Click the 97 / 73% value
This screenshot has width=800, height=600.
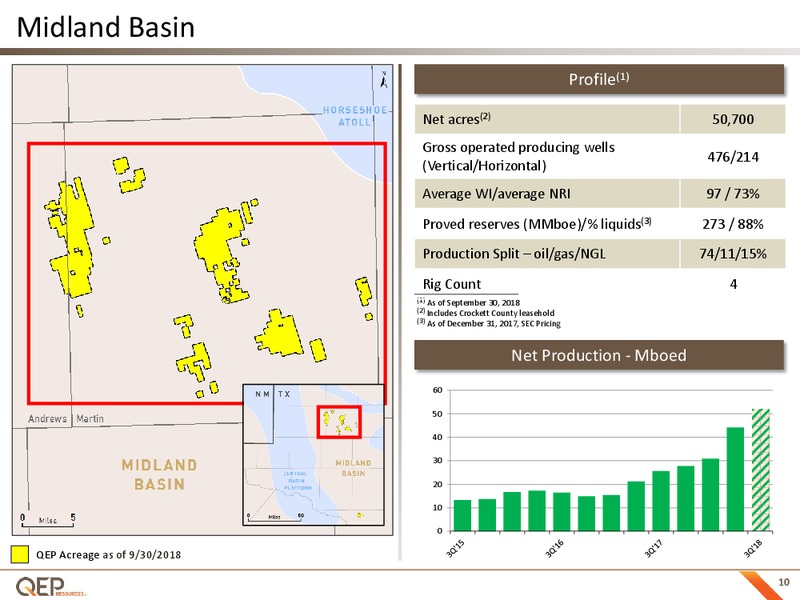733,194
